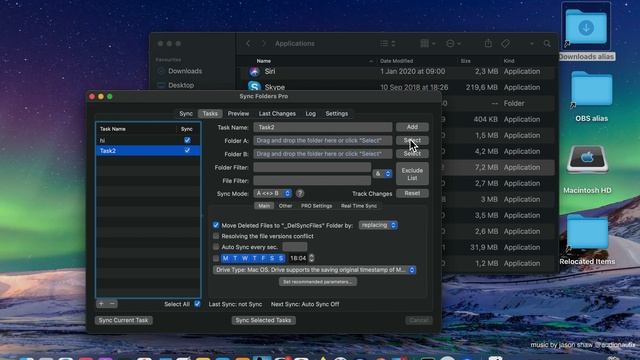Viewport: 640px width, 360px height.
Task: Click the Auto Sync seconds field
Action: [x=295, y=247]
